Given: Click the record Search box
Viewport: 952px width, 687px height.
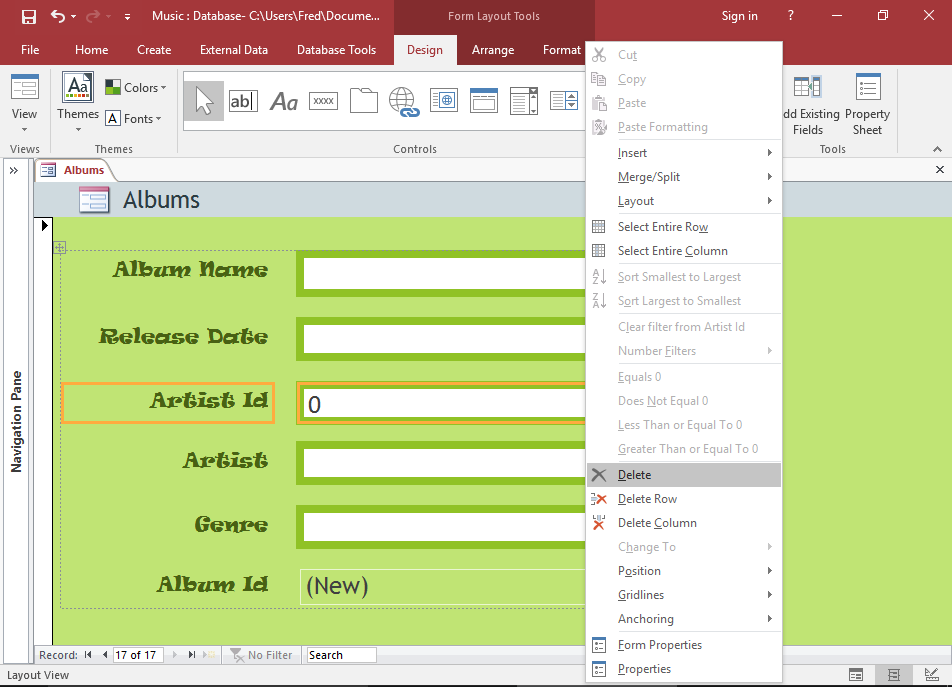Looking at the screenshot, I should [341, 655].
